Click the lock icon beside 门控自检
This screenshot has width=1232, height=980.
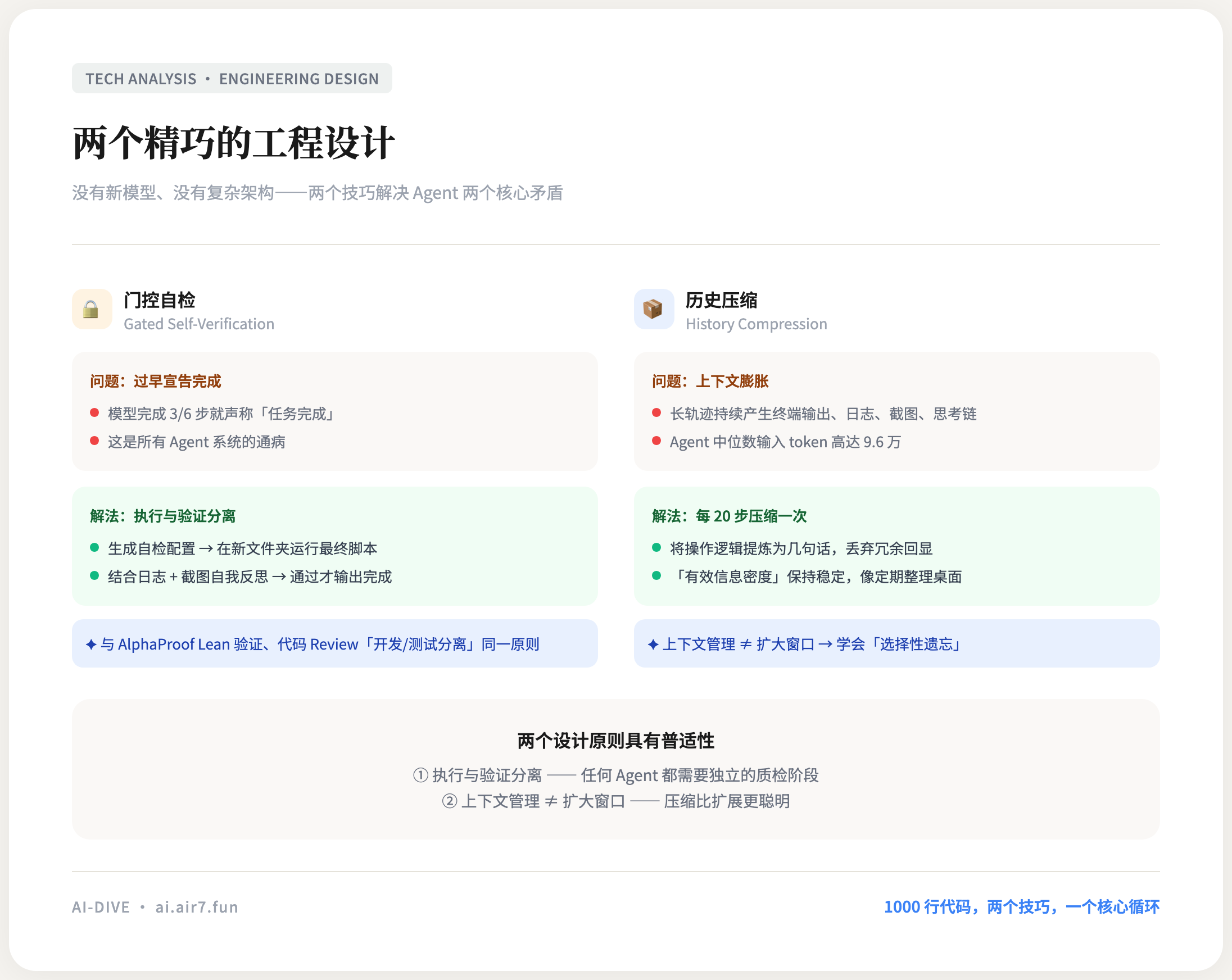92,309
